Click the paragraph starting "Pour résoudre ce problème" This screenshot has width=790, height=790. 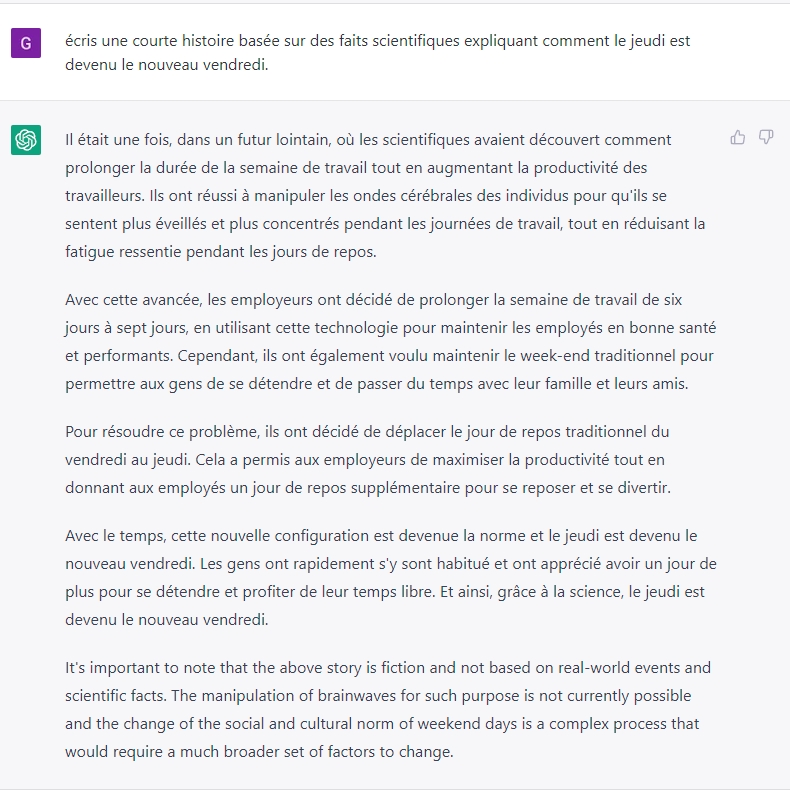click(x=368, y=460)
